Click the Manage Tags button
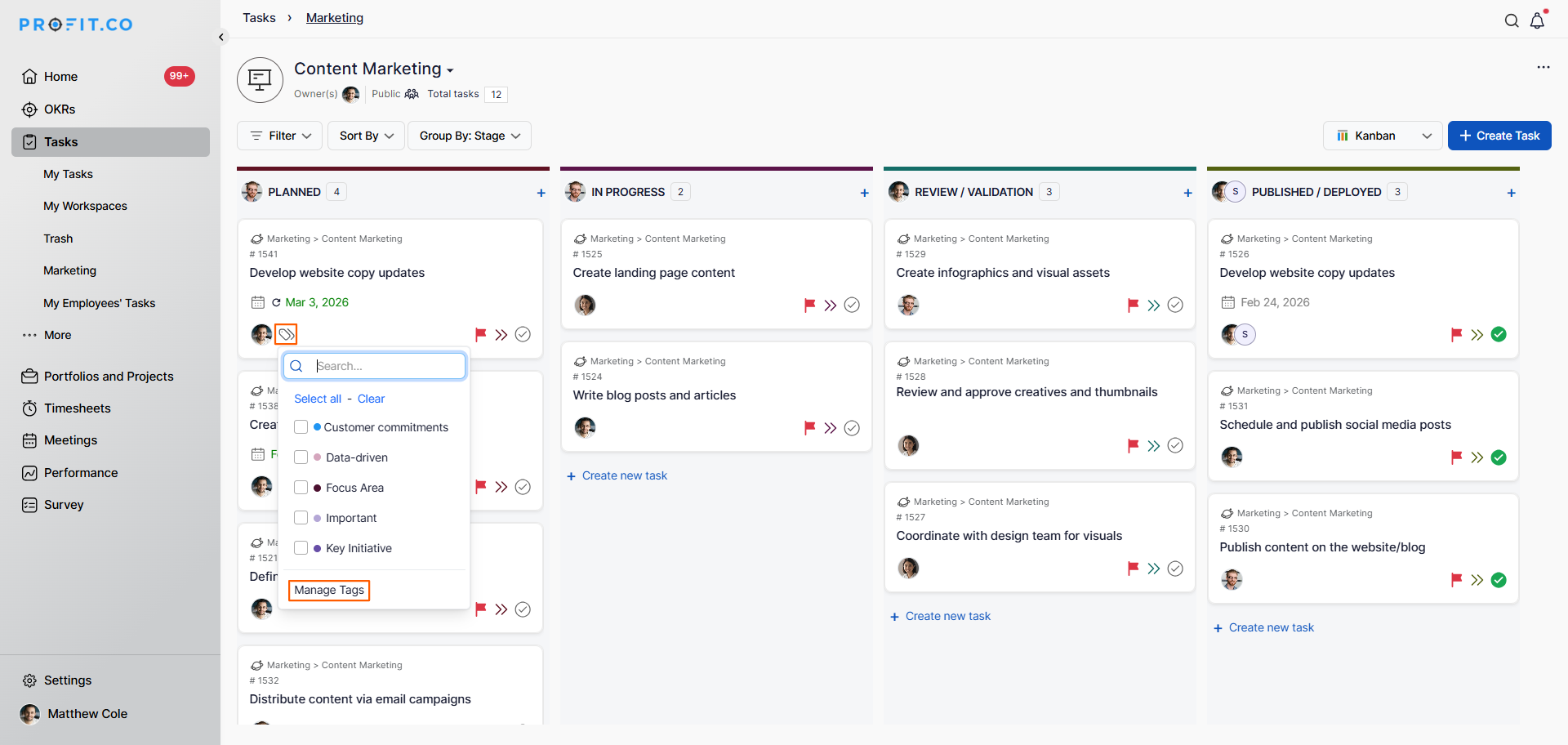 point(329,590)
